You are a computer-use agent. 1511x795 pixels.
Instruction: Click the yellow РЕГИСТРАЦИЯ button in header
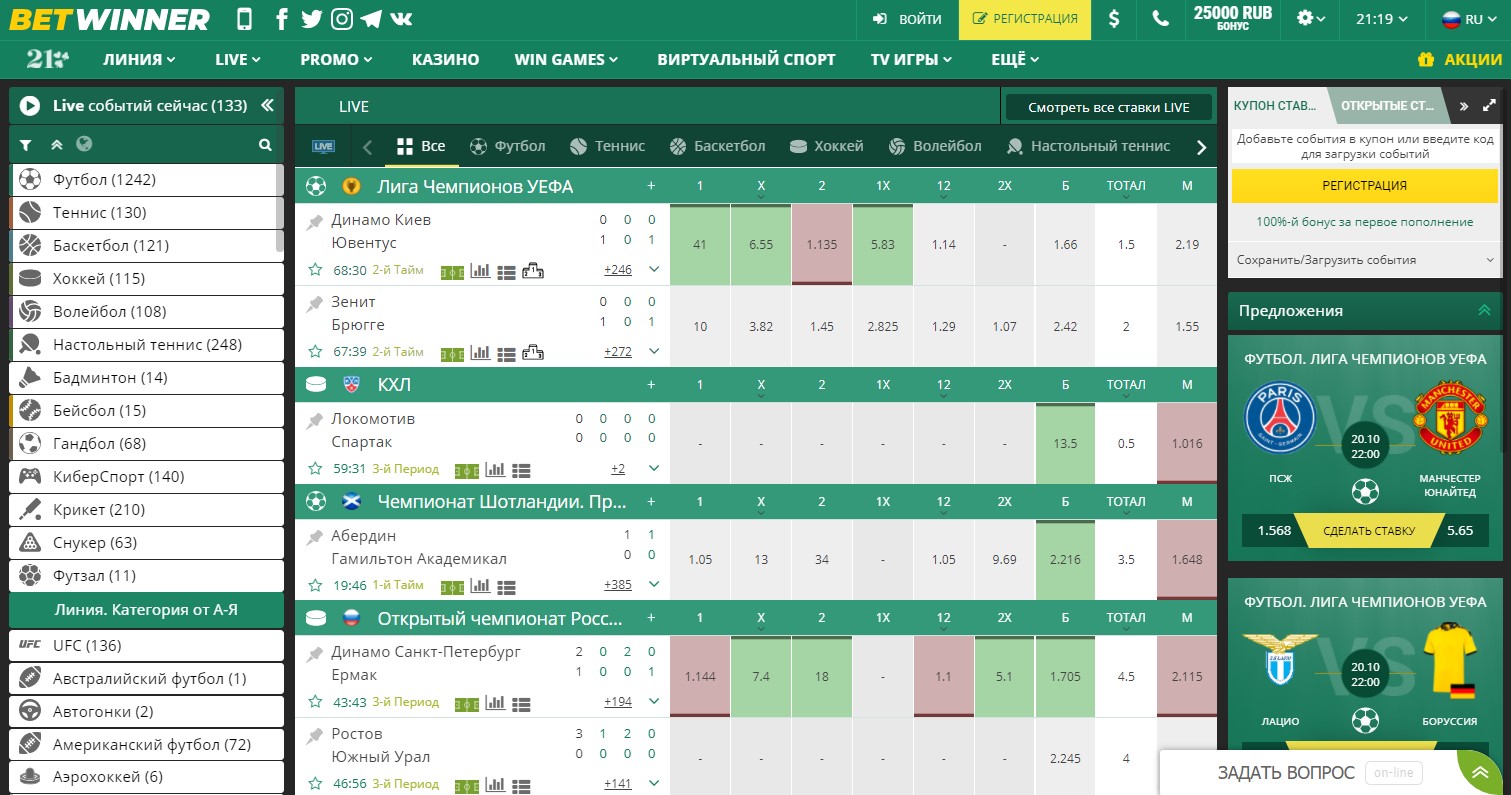coord(1025,19)
